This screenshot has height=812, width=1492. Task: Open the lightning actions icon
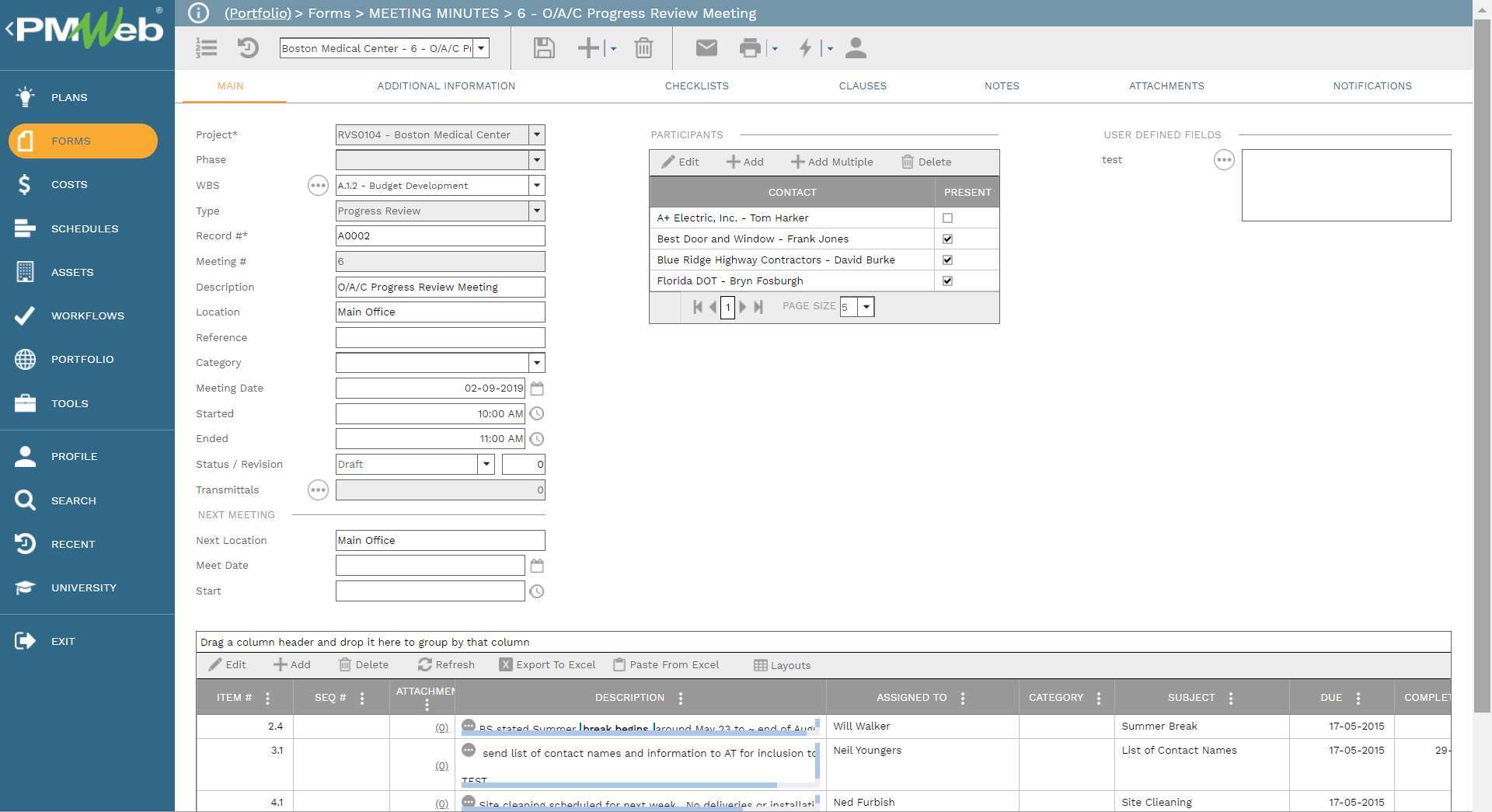pos(806,48)
